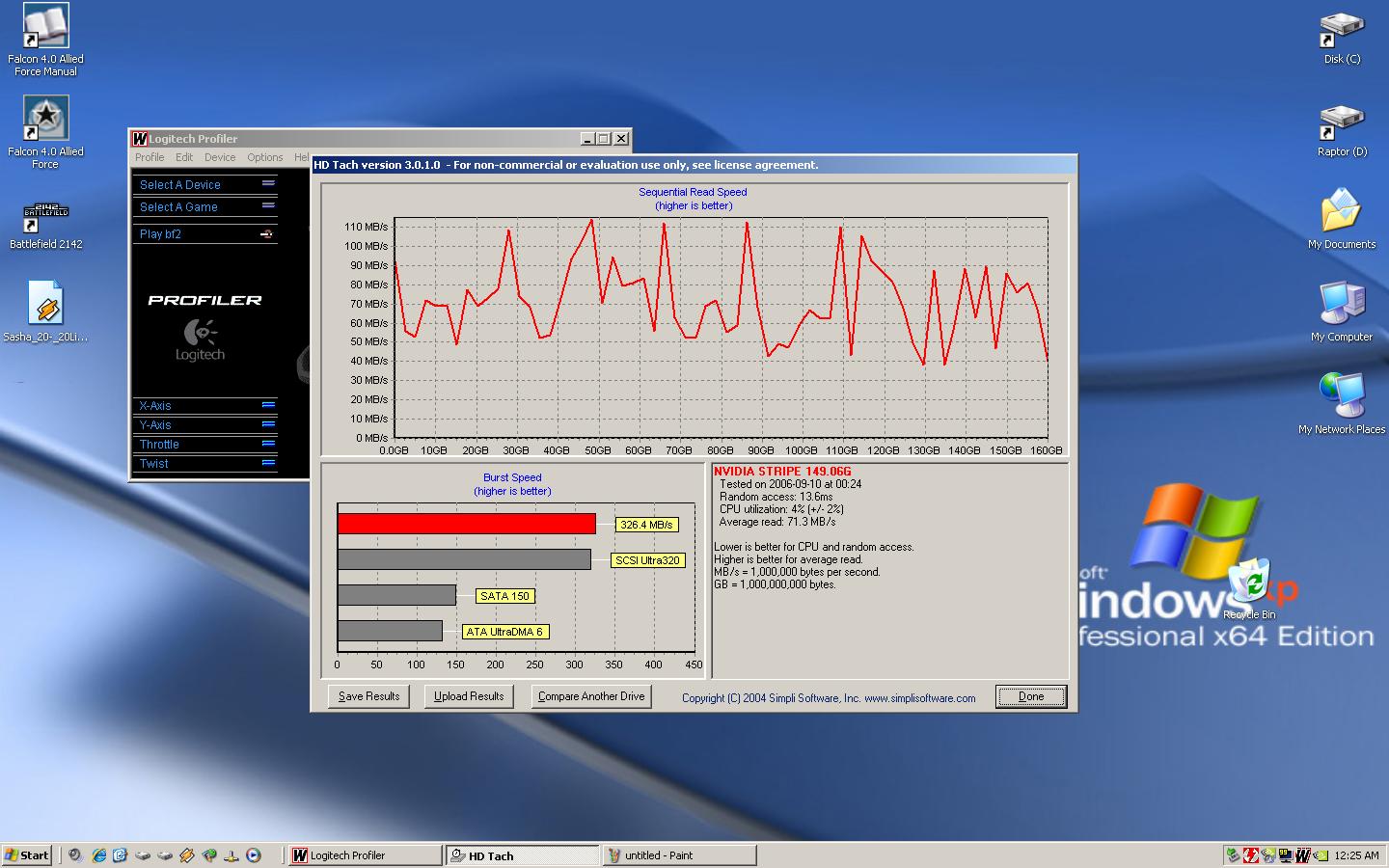Switch to HD Tach taskbar button

click(x=523, y=855)
